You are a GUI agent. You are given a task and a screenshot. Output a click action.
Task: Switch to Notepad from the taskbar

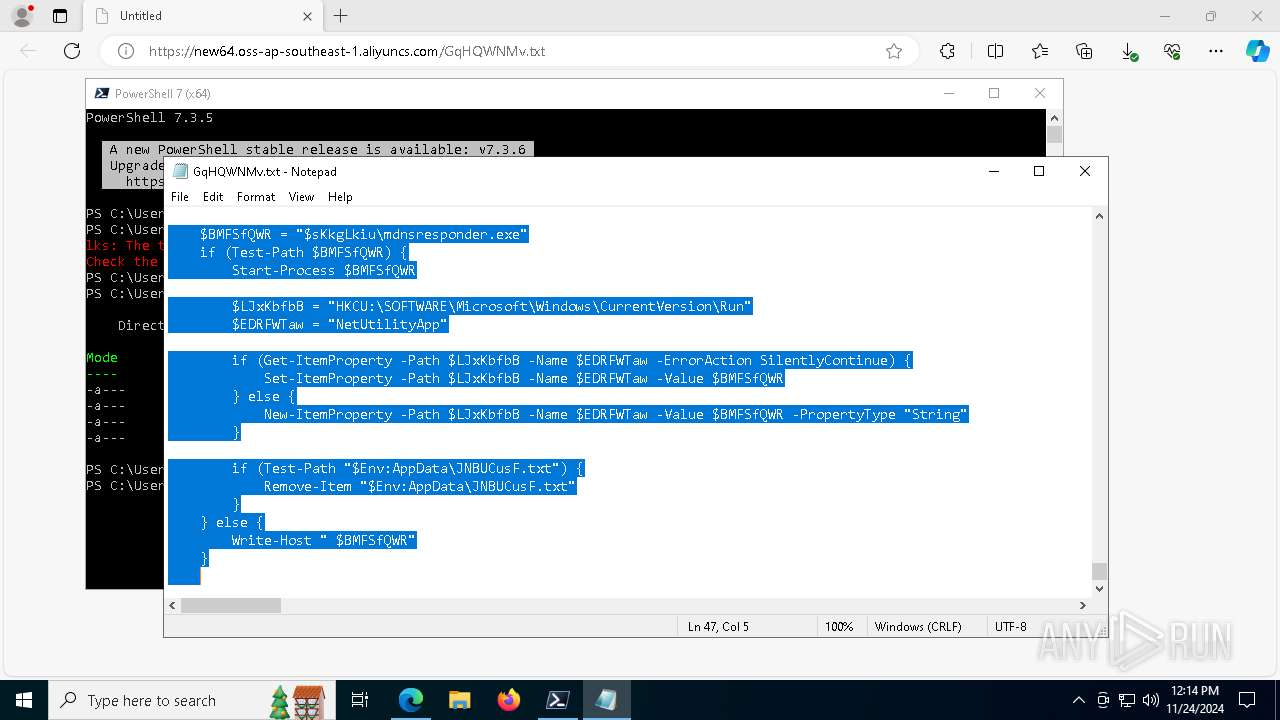(x=606, y=700)
